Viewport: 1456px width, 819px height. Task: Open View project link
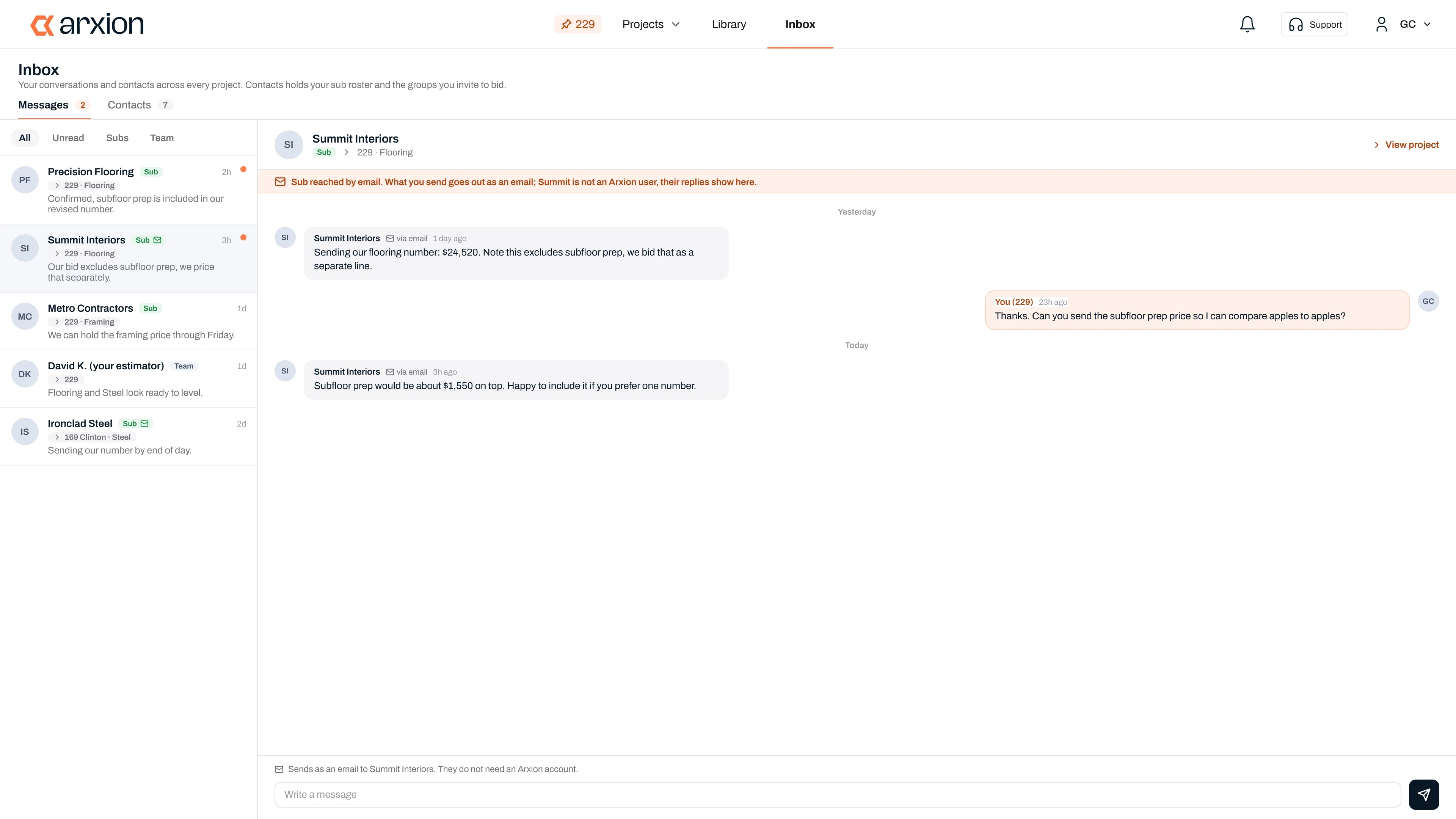coord(1406,145)
